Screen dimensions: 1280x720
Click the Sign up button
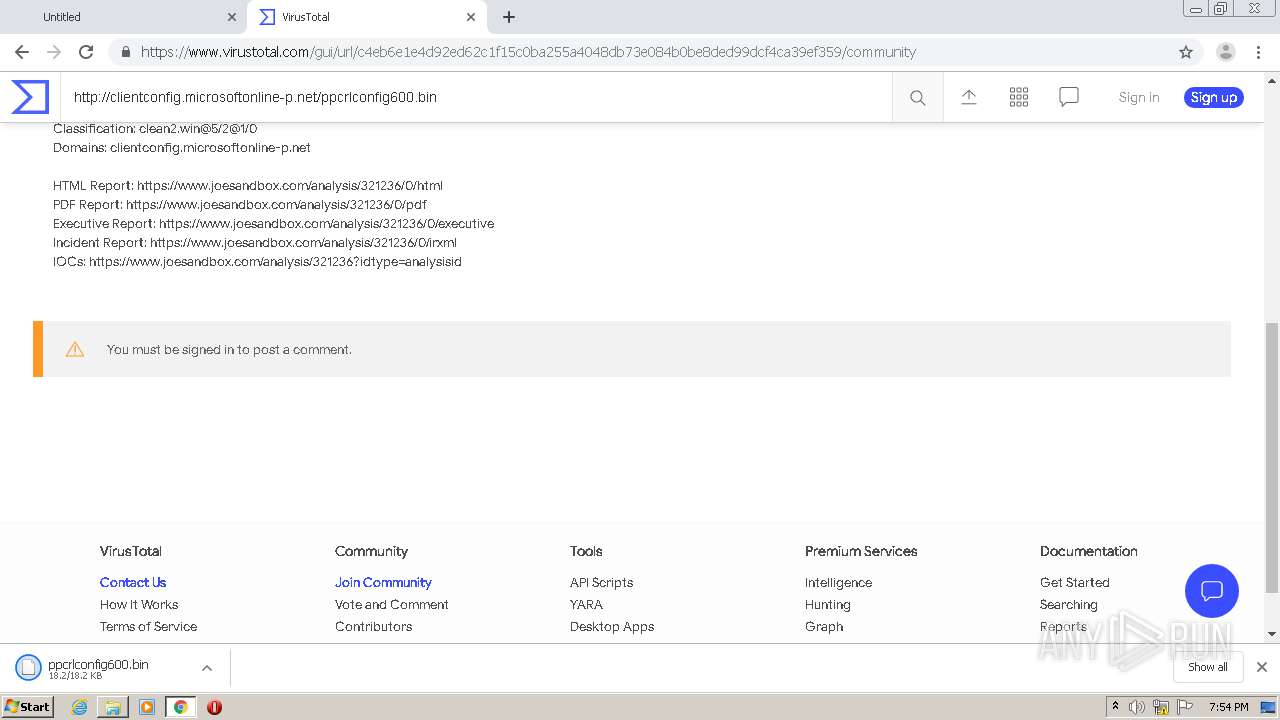click(x=1214, y=97)
